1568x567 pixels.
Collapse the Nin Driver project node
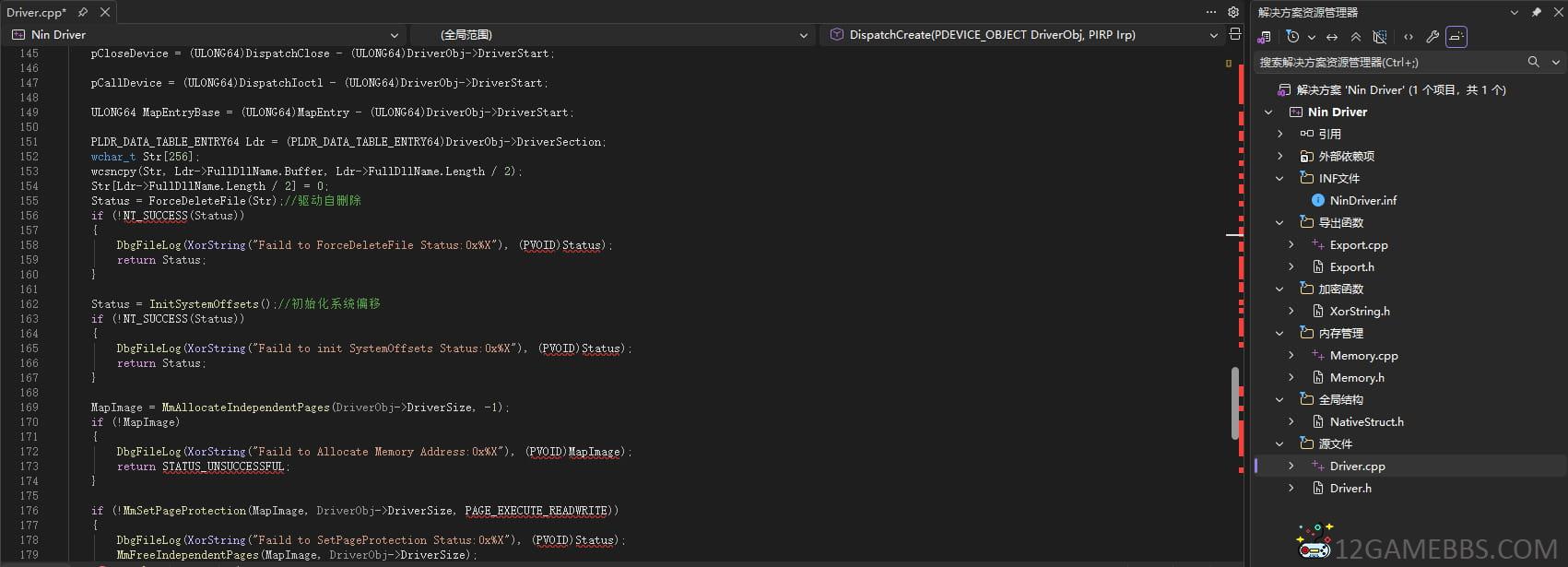coord(1268,112)
